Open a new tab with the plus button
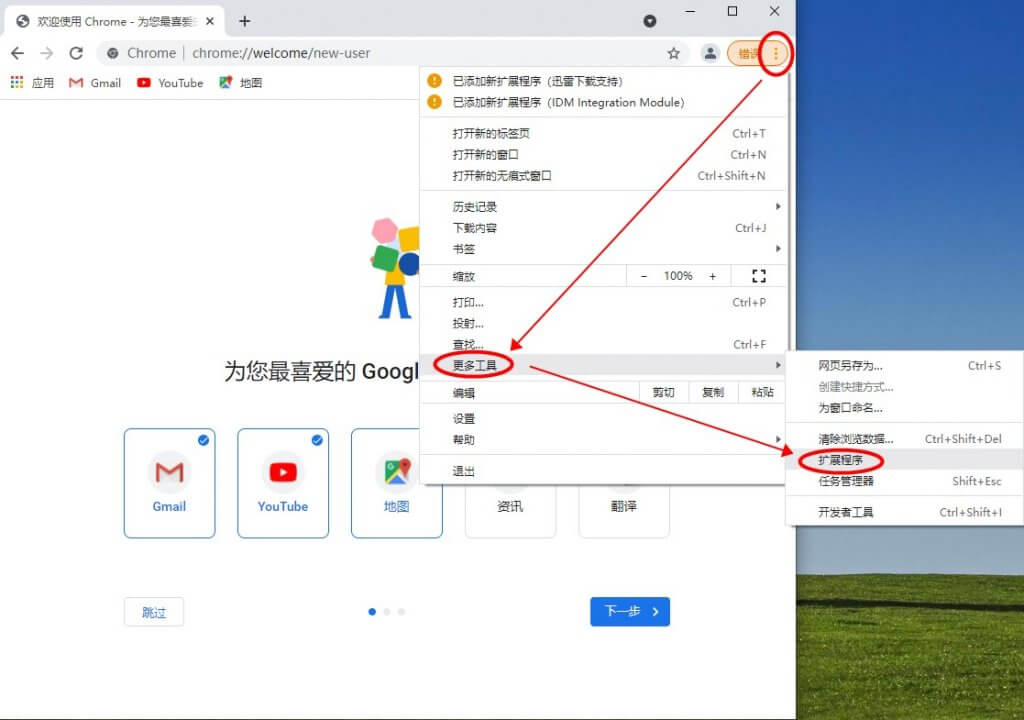Screen dimensions: 1024x720 (245, 21)
